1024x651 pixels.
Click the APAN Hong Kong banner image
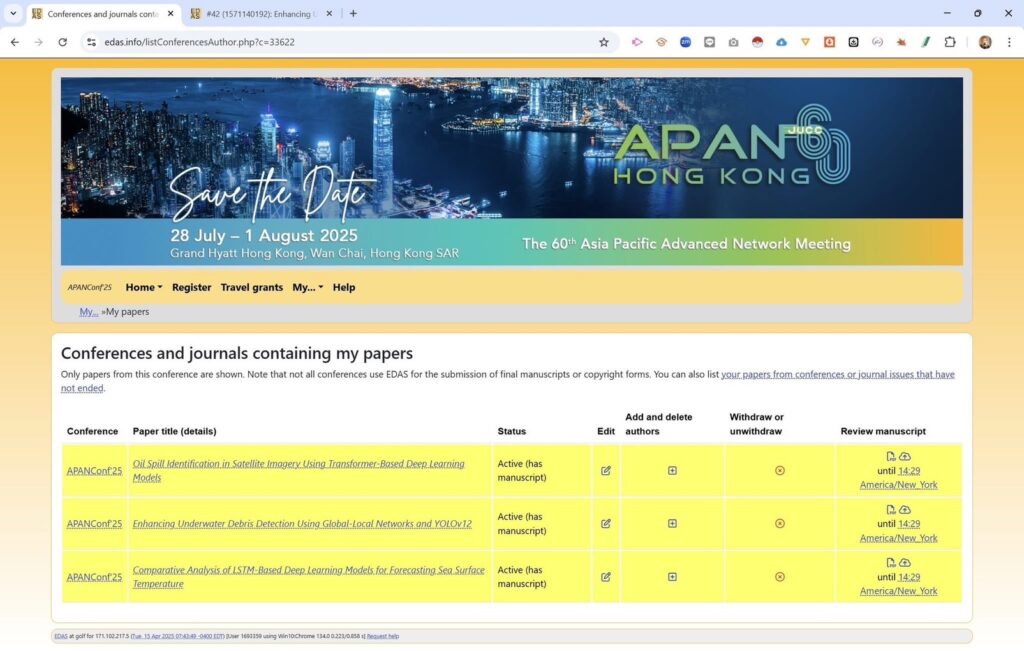(511, 171)
